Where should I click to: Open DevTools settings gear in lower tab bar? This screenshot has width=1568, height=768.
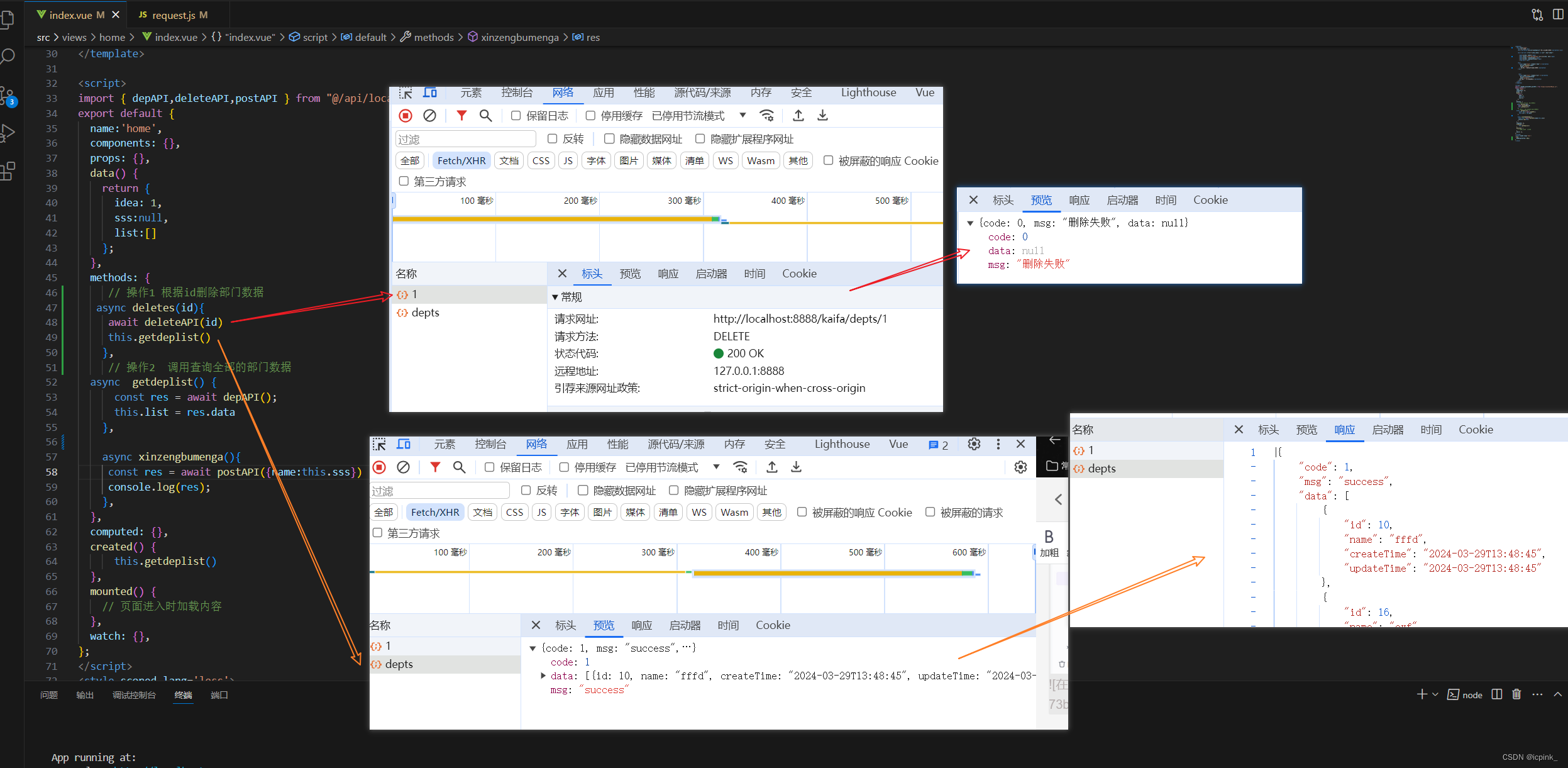pyautogui.click(x=974, y=444)
